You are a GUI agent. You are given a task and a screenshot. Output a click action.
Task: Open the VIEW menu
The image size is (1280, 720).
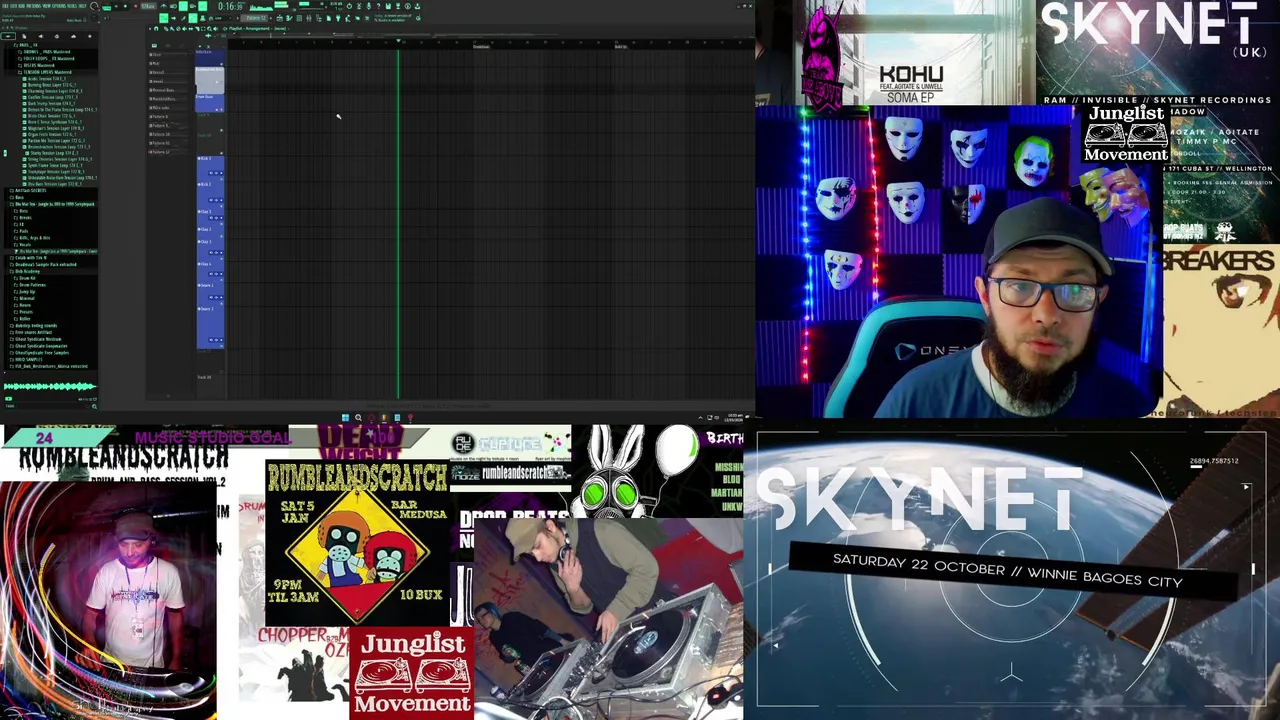[47, 6]
